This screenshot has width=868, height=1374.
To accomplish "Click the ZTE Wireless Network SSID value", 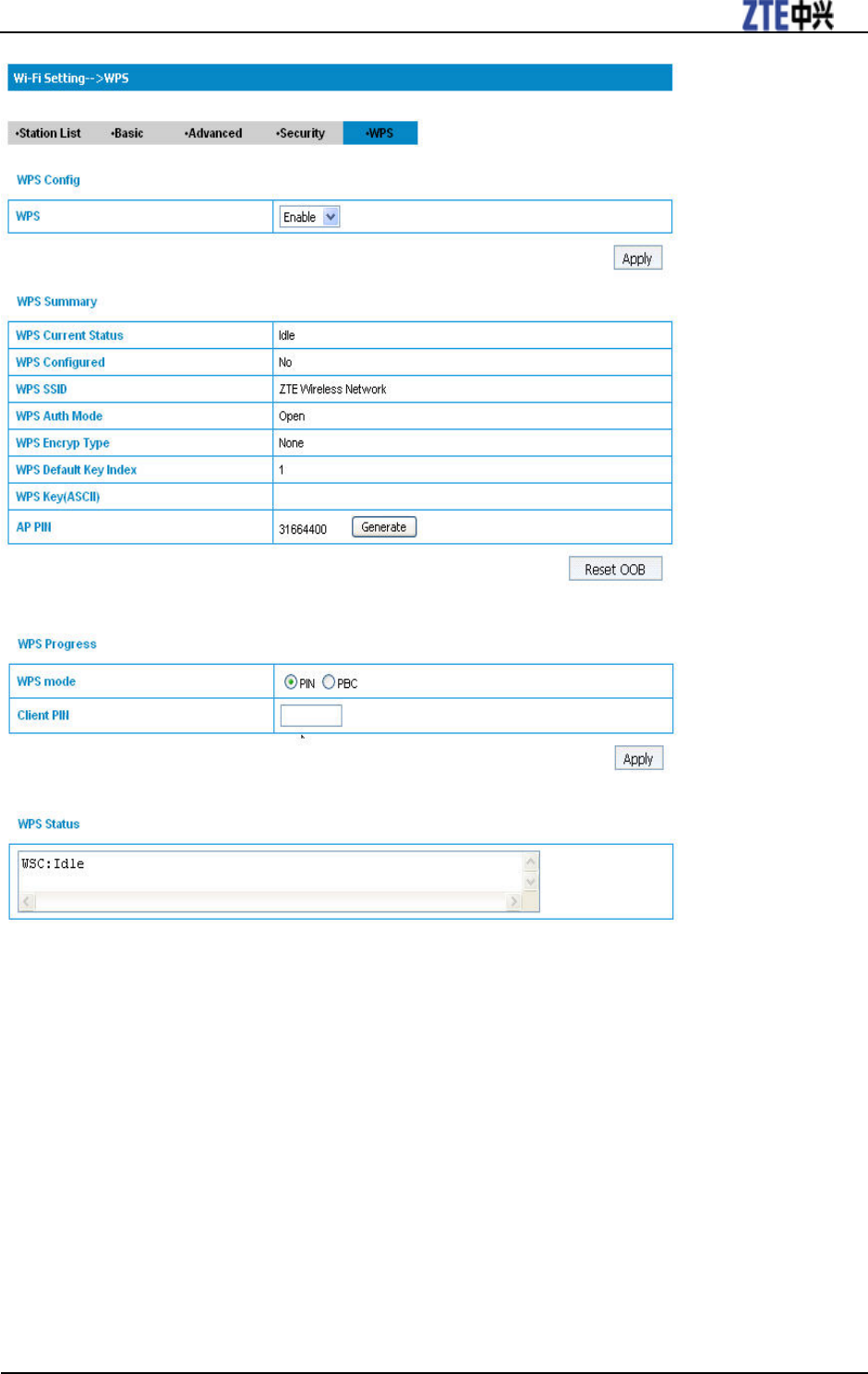I will click(x=332, y=390).
